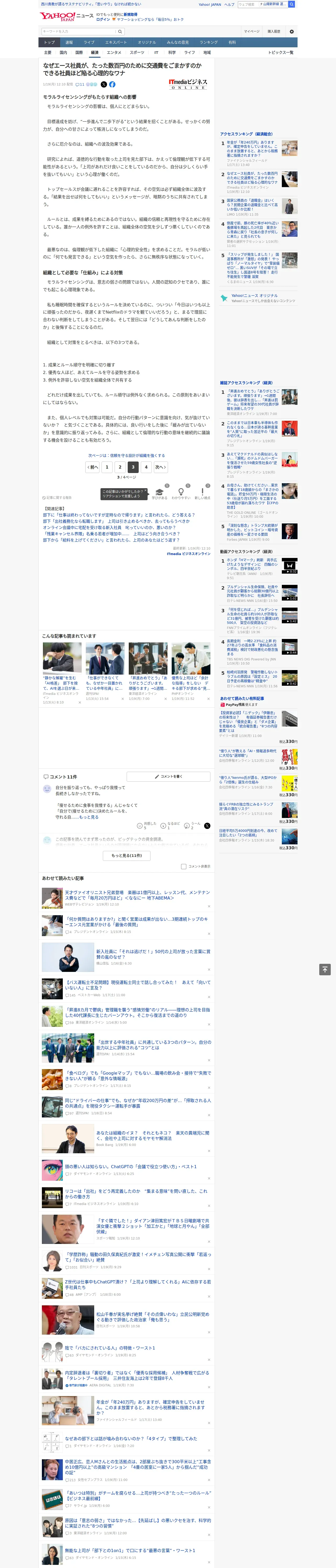Go to next page with 次へ button
The image size is (336, 1568).
pos(160,468)
